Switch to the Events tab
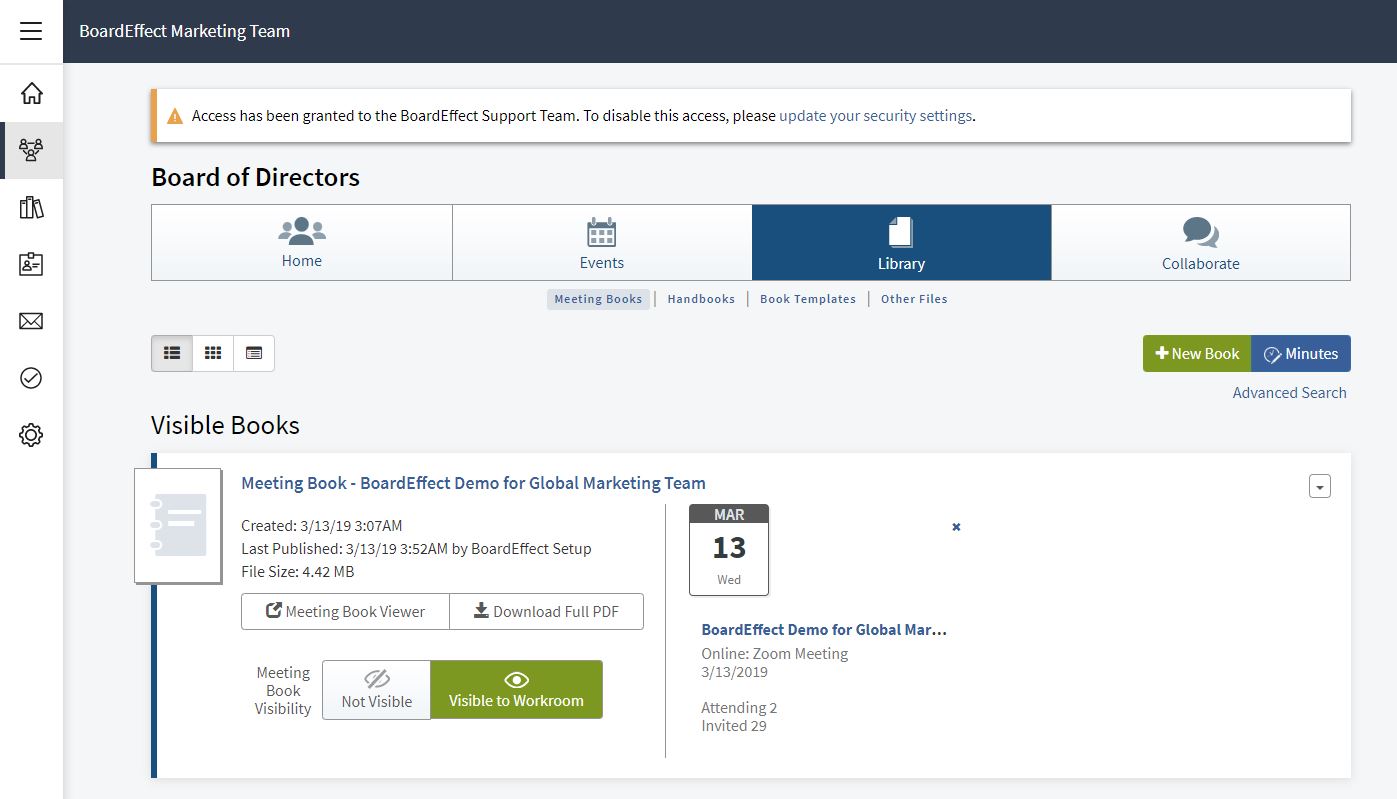This screenshot has height=799, width=1397. tap(601, 242)
